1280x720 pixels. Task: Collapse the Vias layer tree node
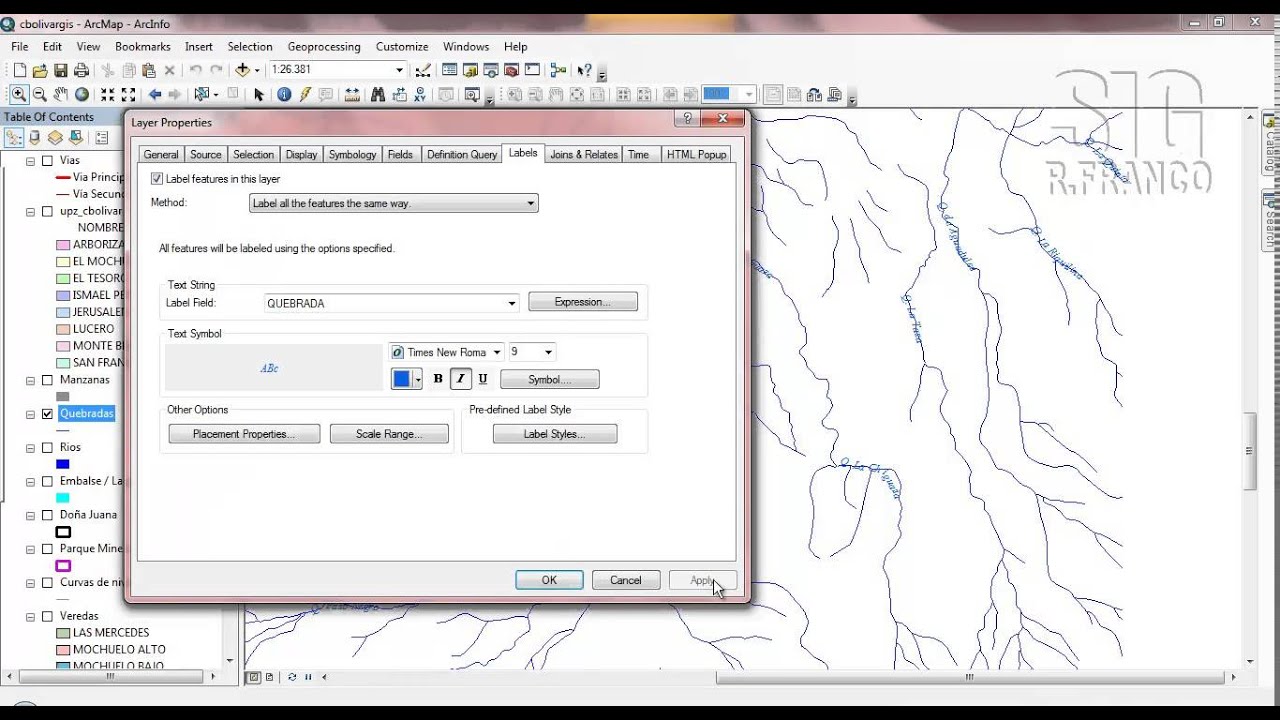click(30, 161)
